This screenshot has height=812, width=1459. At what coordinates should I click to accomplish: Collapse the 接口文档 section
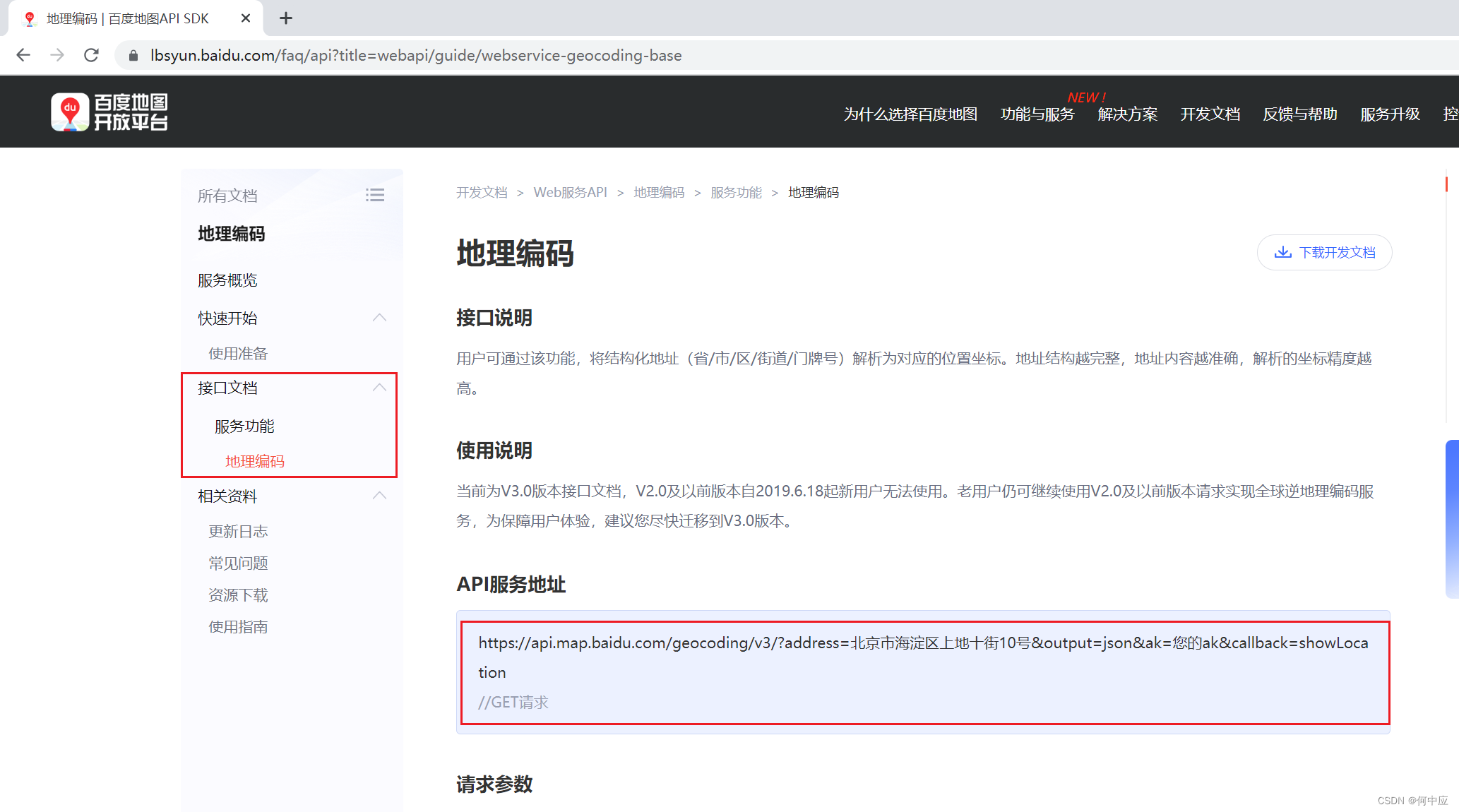pyautogui.click(x=379, y=388)
